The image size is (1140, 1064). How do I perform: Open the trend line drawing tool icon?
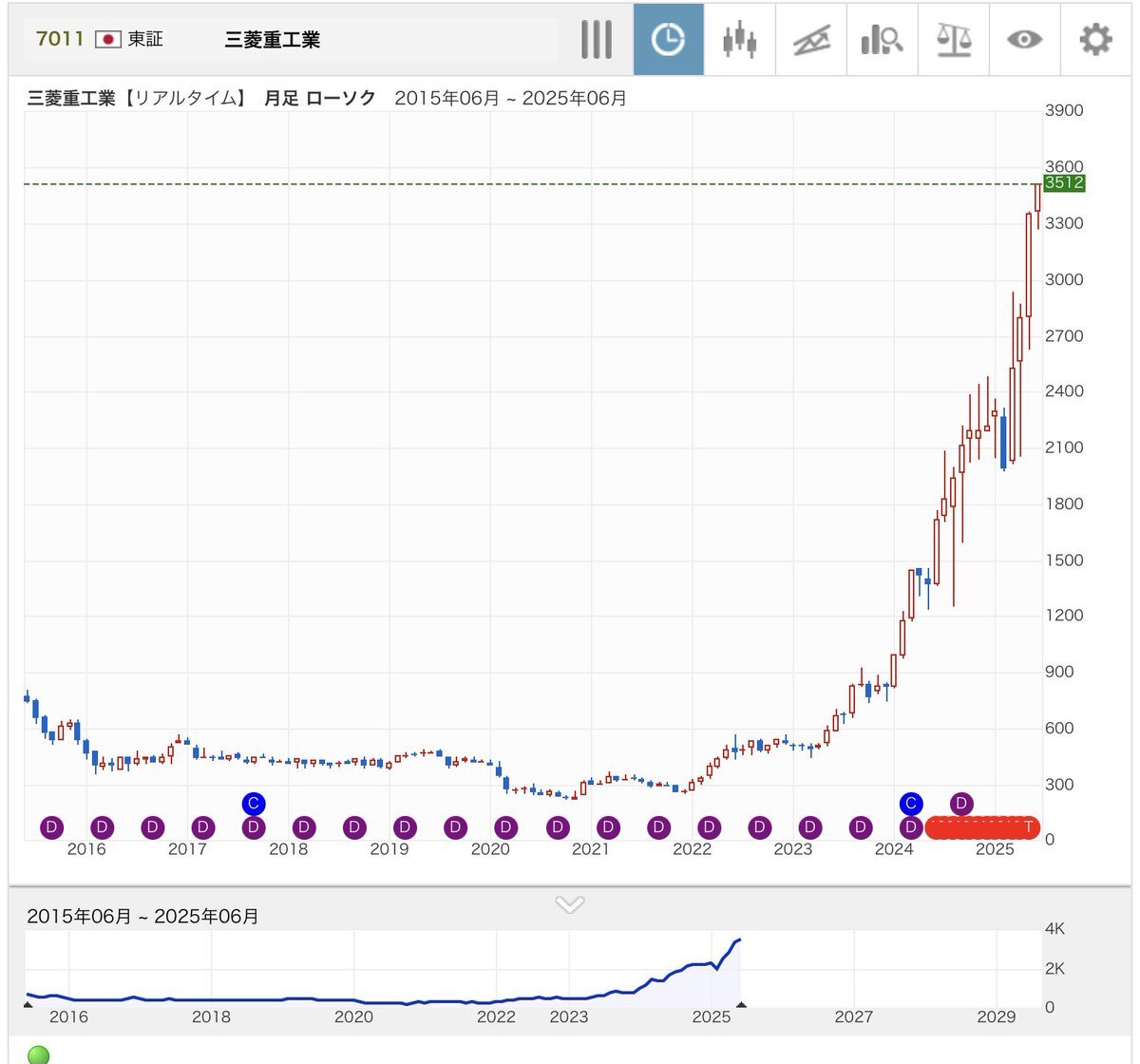click(x=810, y=40)
